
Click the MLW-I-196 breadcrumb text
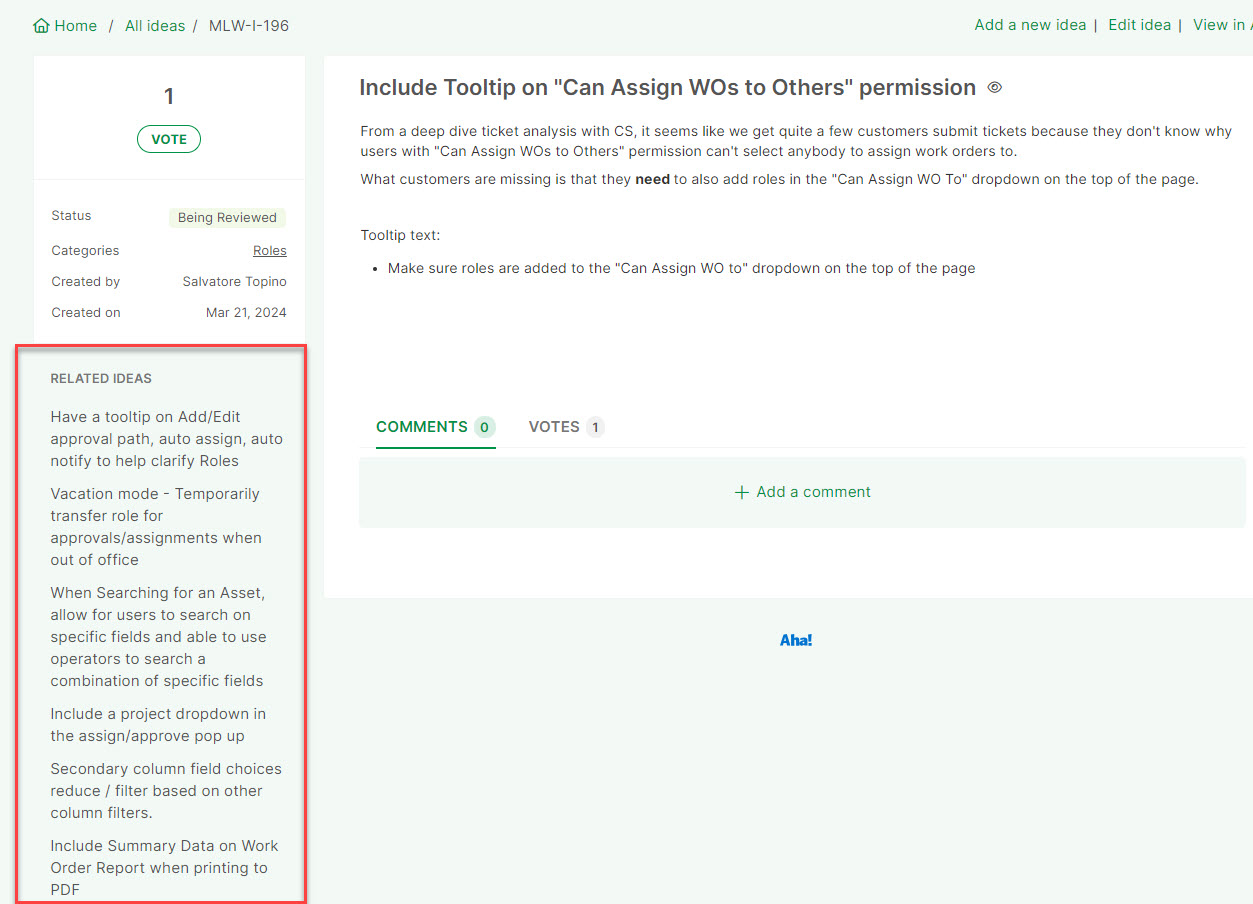(249, 26)
